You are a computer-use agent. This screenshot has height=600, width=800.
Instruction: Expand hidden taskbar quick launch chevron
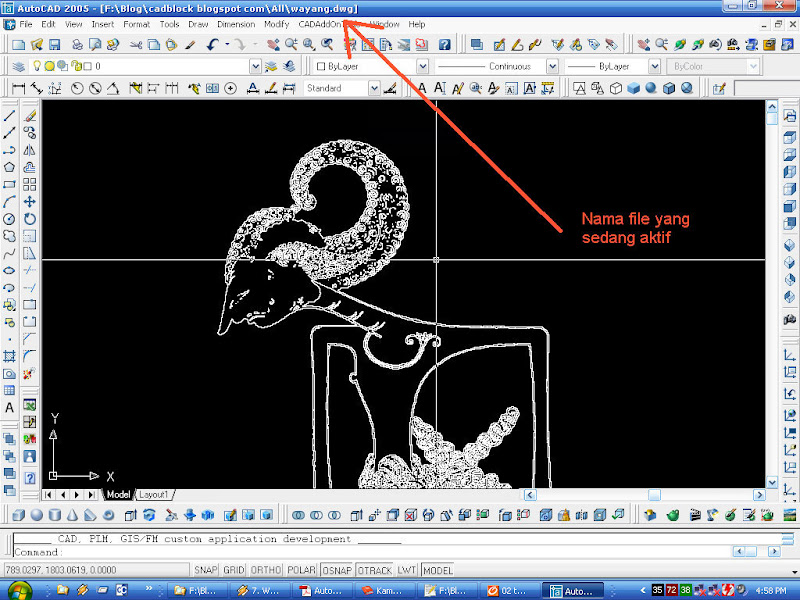[148, 588]
